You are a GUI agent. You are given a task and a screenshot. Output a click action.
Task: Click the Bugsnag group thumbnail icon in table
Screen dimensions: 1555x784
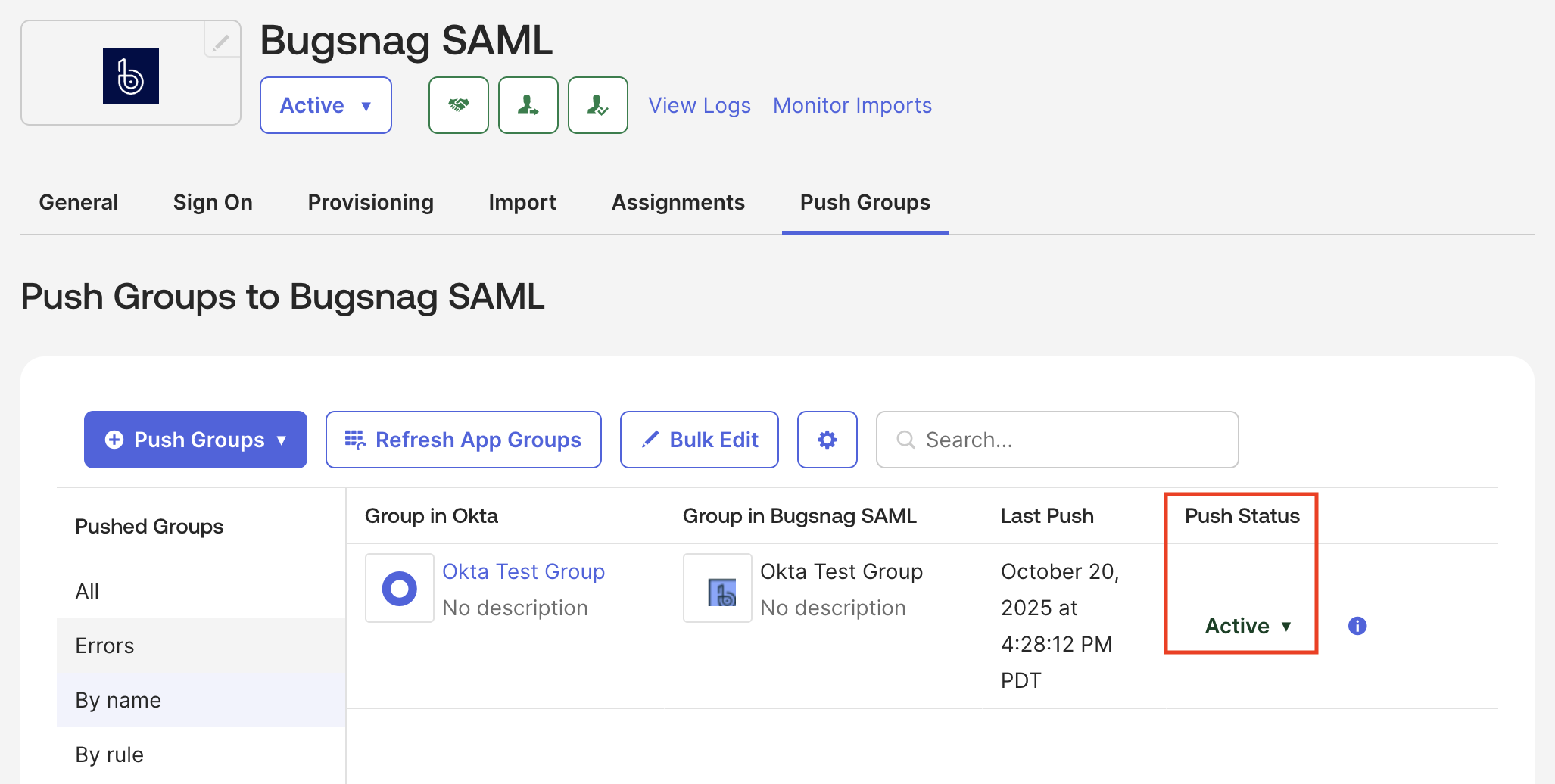tap(717, 588)
